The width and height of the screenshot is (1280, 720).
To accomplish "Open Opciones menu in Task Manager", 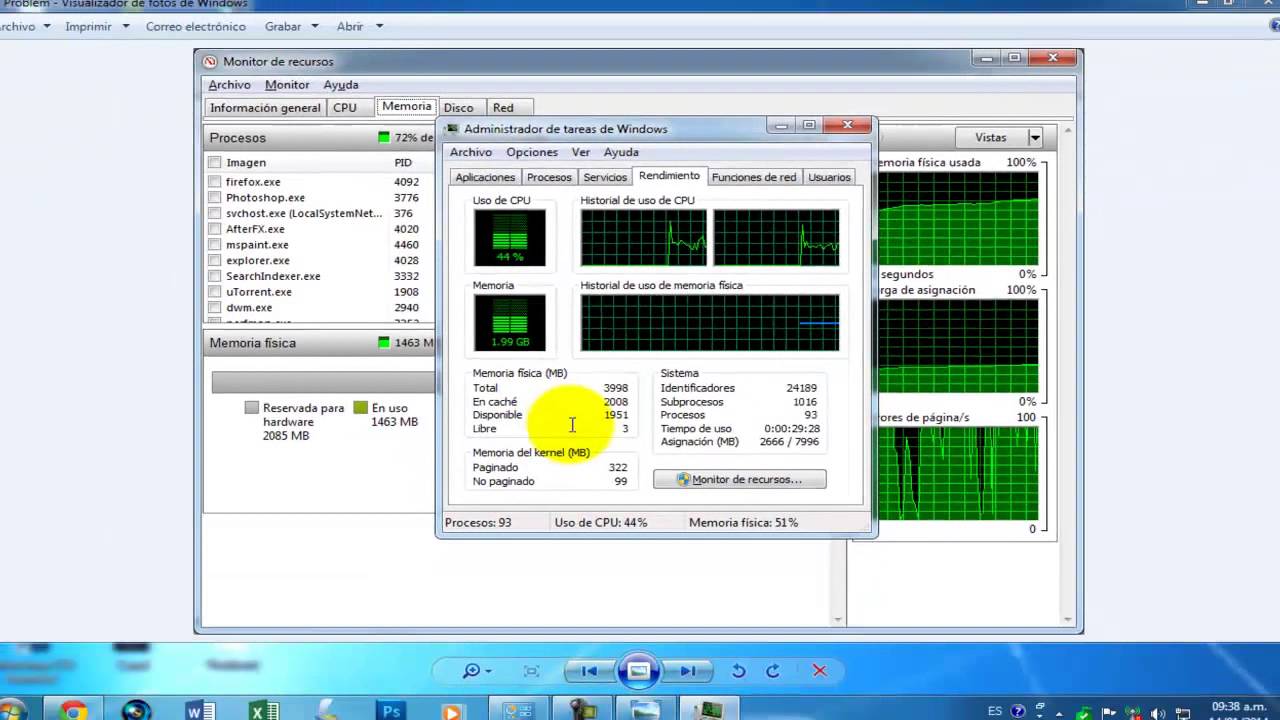I will [x=532, y=152].
